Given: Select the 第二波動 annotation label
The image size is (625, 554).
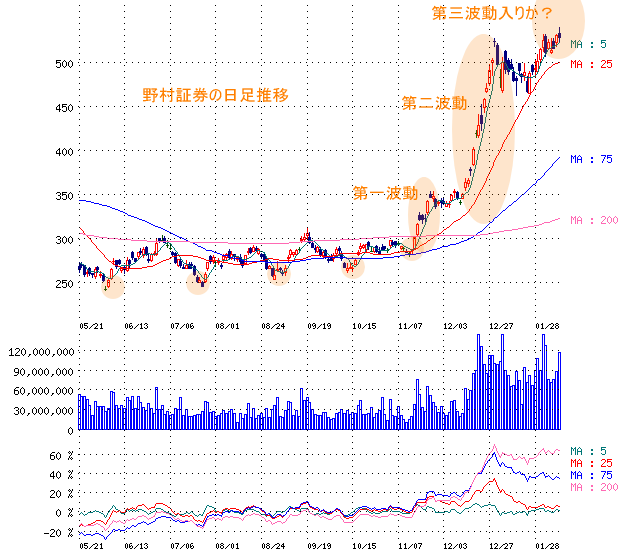Looking at the screenshot, I should [x=434, y=103].
